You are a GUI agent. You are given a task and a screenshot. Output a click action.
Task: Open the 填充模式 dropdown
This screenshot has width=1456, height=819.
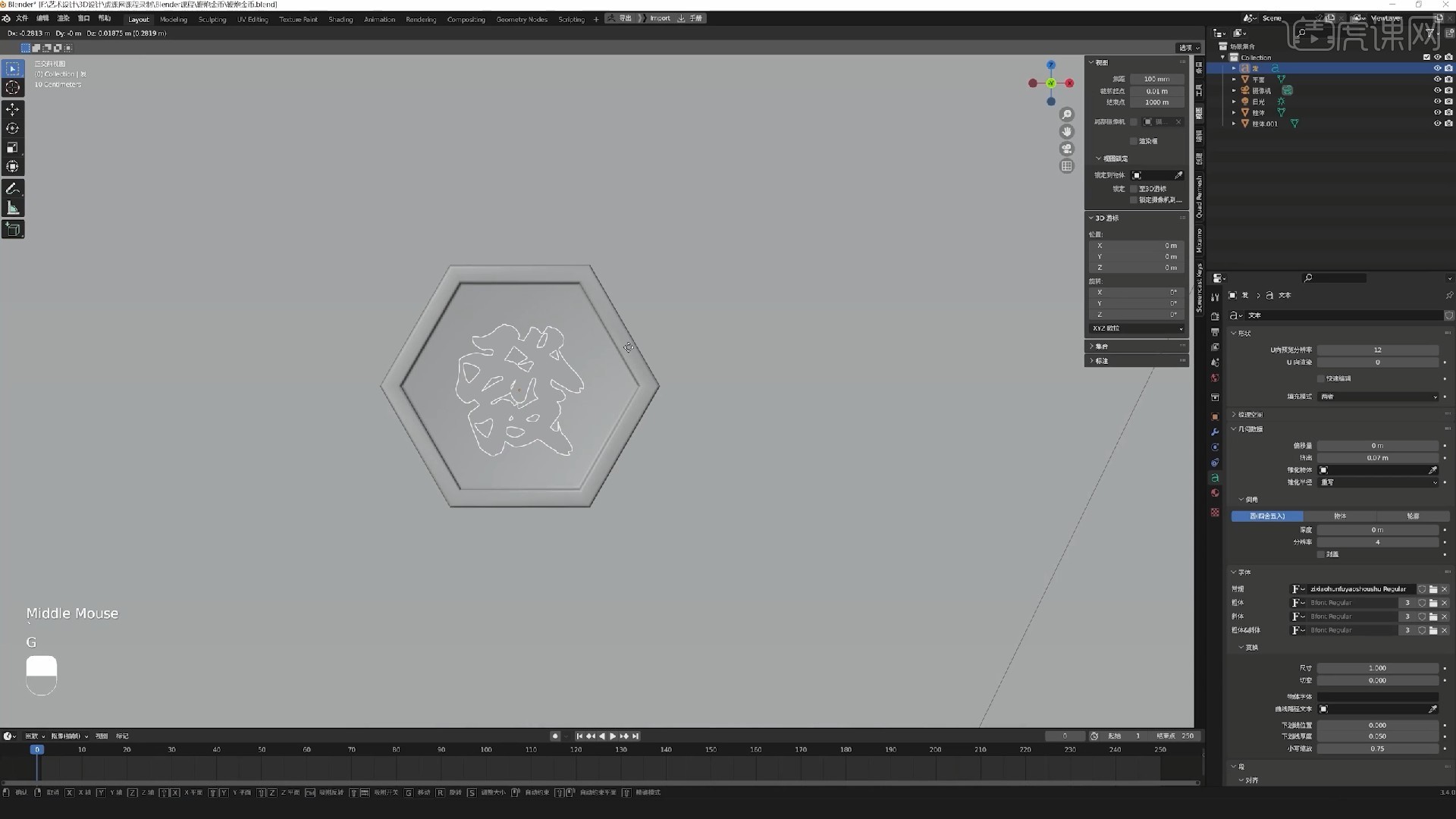point(1378,397)
